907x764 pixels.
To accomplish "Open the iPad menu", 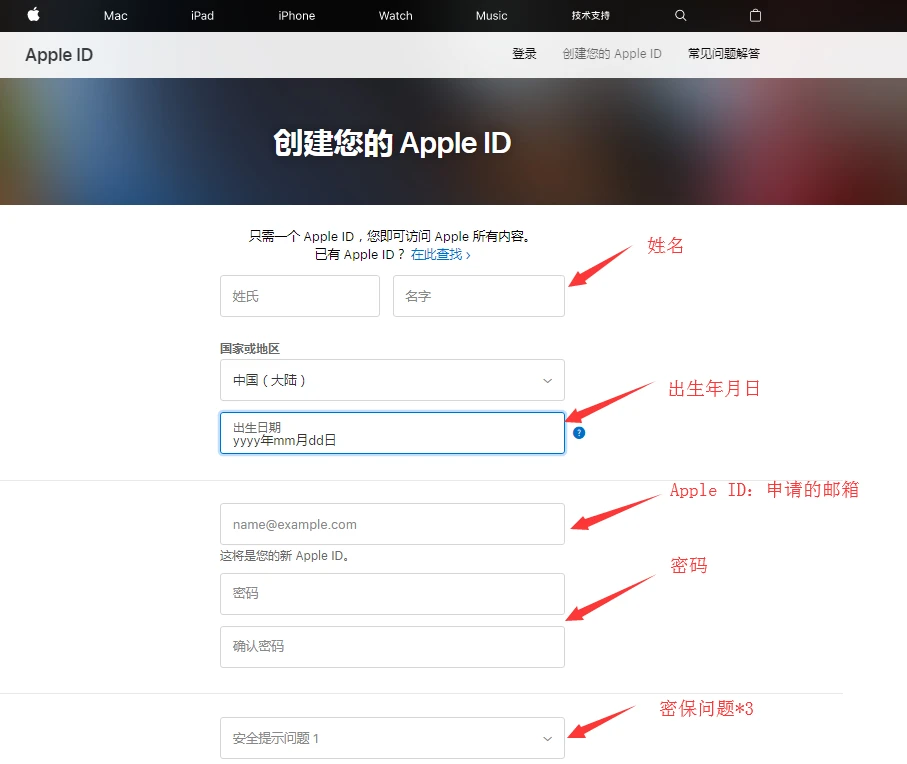I will pos(202,16).
